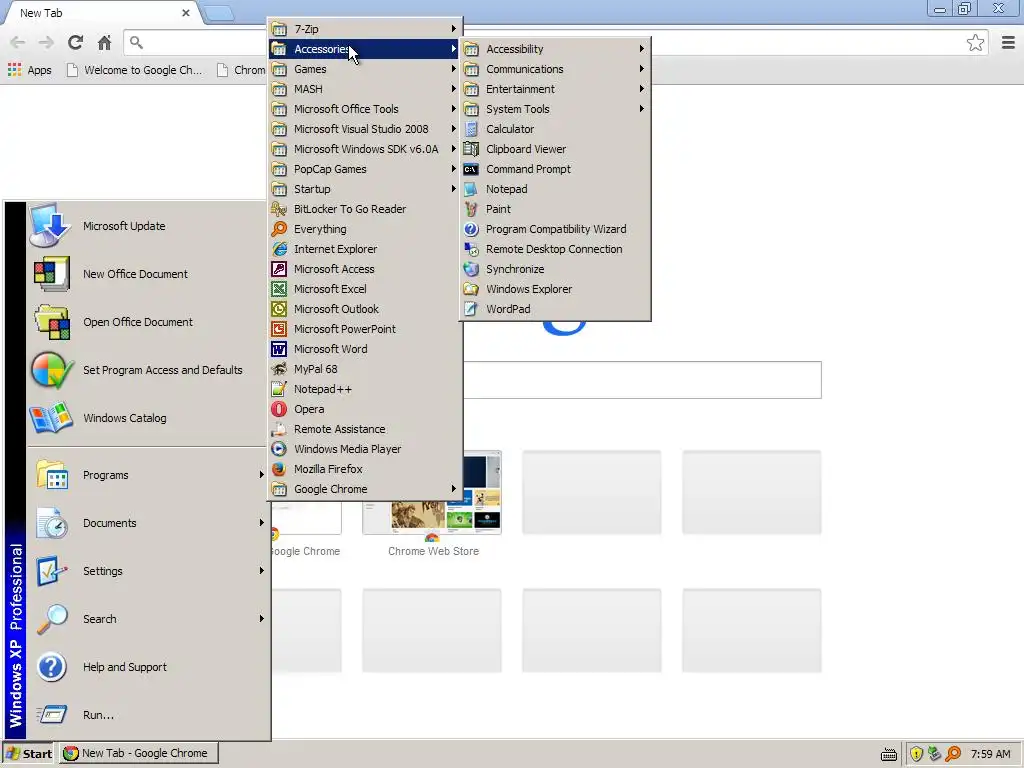Open Welcome to Google Chrome bookmark
This screenshot has width=1024, height=768.
click(135, 70)
